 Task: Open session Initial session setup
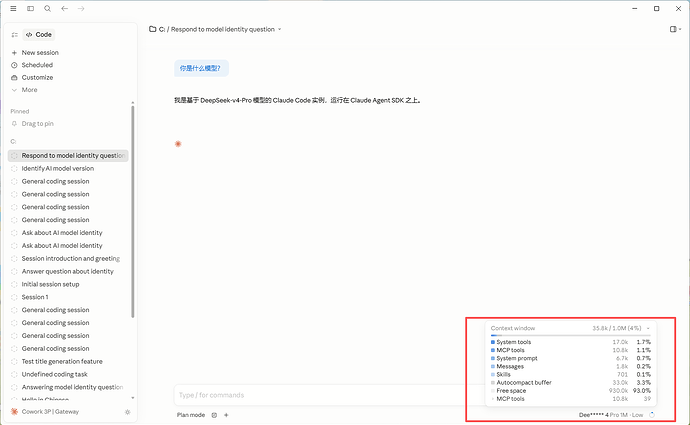(x=50, y=284)
